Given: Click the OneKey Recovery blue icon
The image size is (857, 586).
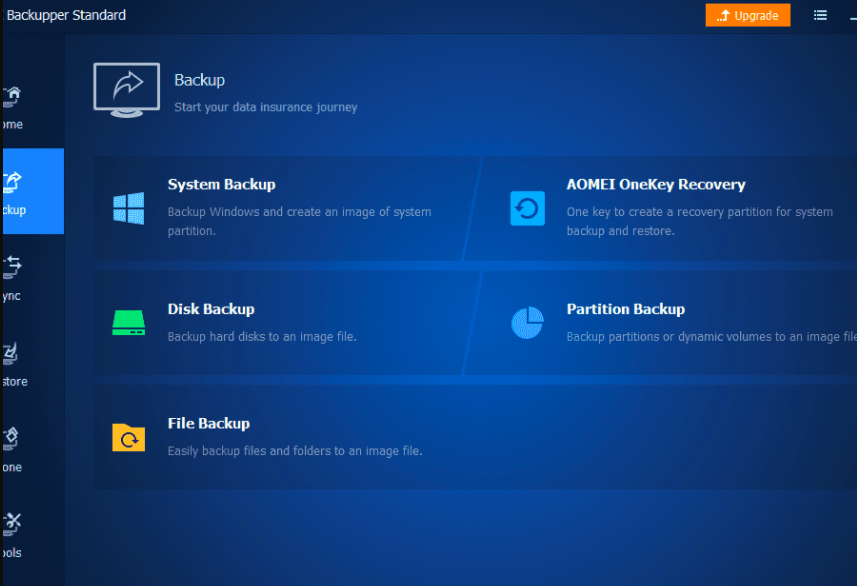Looking at the screenshot, I should coord(527,208).
